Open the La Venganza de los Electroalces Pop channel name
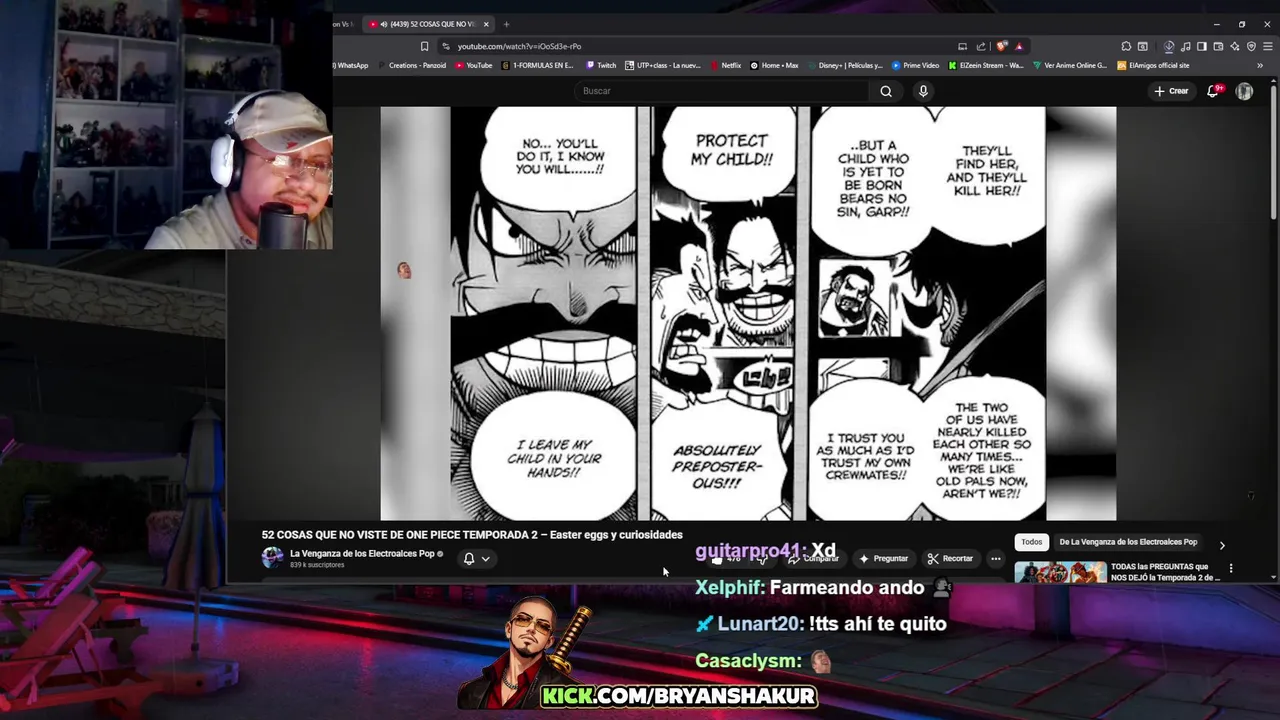Viewport: 1280px width, 720px height. 362,553
